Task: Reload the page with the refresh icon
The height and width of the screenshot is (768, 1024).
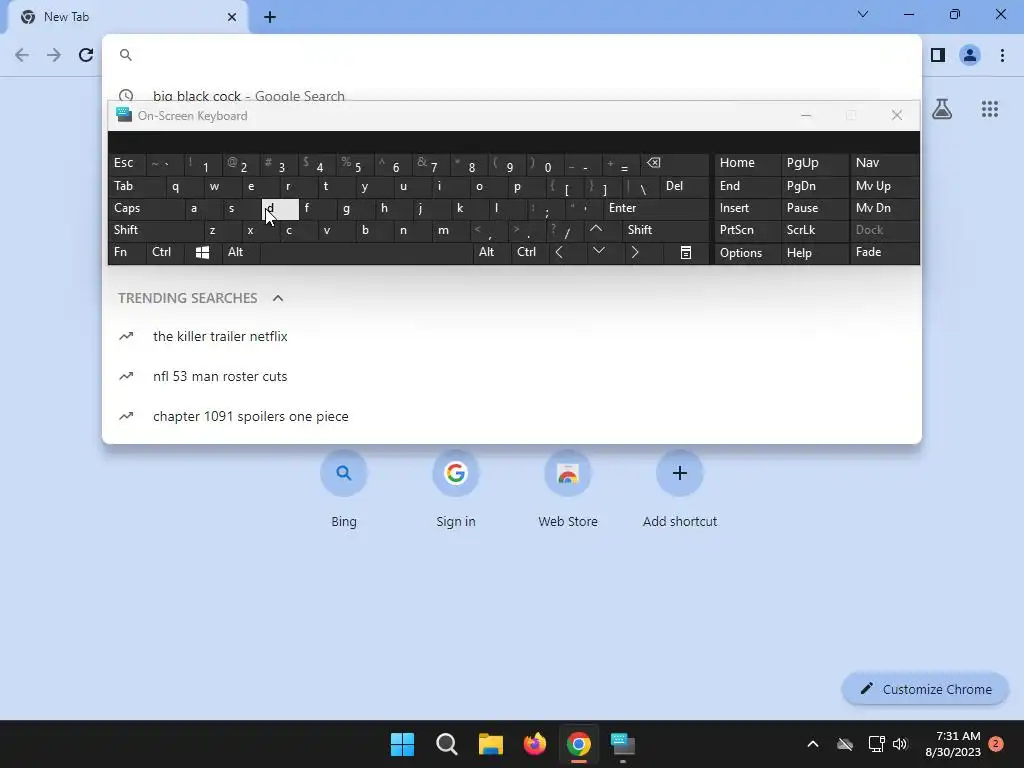Action: coord(86,55)
